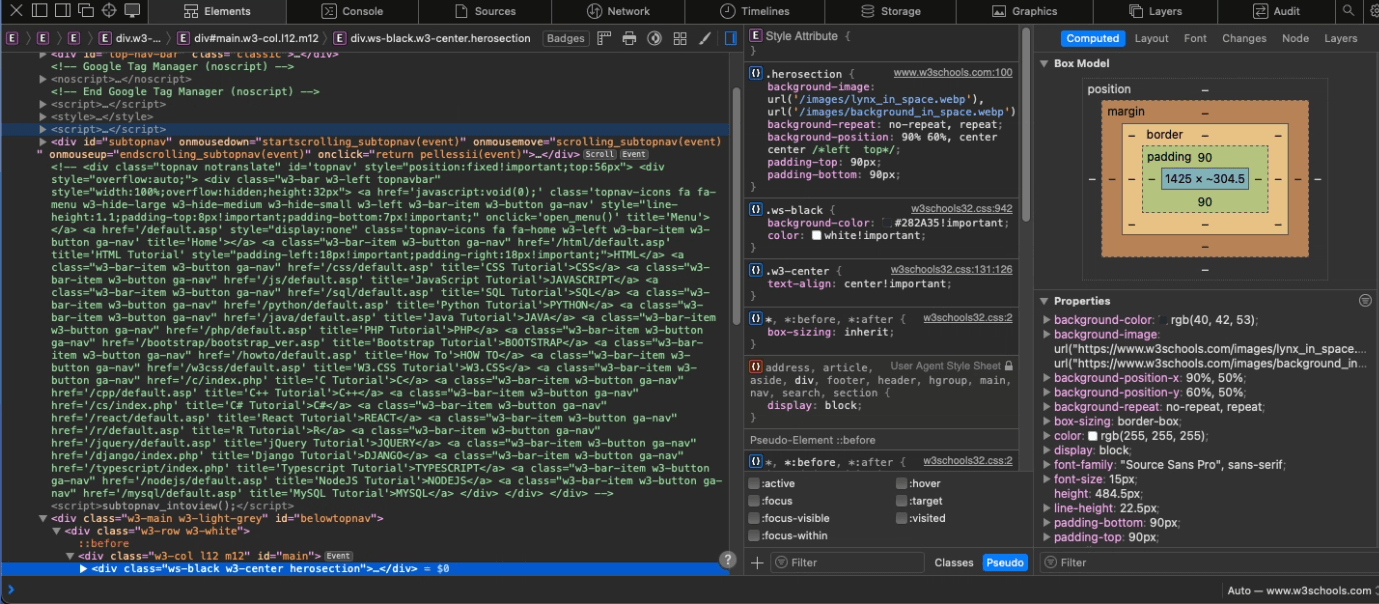The image size is (1379, 604).
Task: Click the print styles printer icon
Action: coord(629,39)
